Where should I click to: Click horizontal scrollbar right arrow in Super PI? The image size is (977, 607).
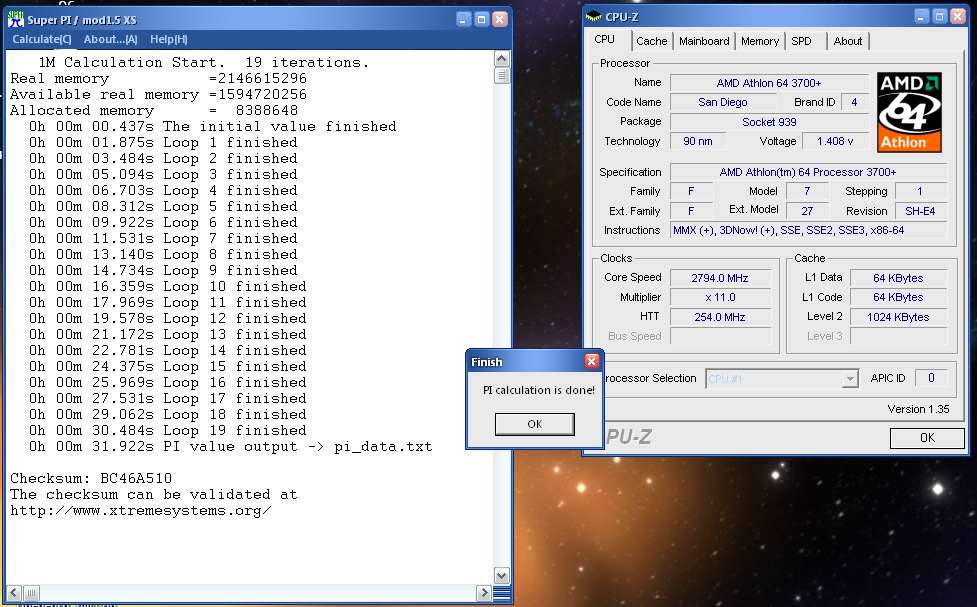(484, 593)
